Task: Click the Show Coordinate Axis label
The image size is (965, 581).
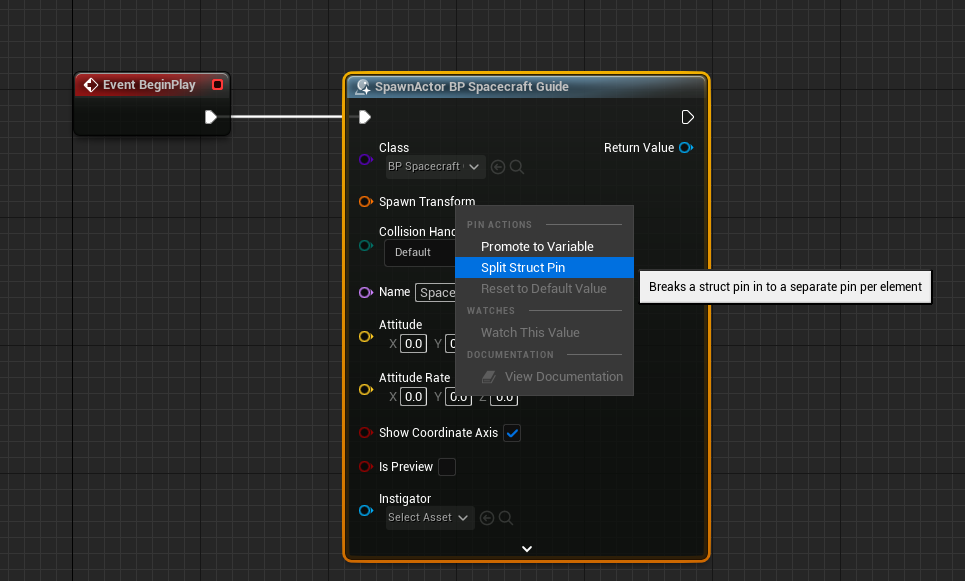Action: tap(438, 433)
